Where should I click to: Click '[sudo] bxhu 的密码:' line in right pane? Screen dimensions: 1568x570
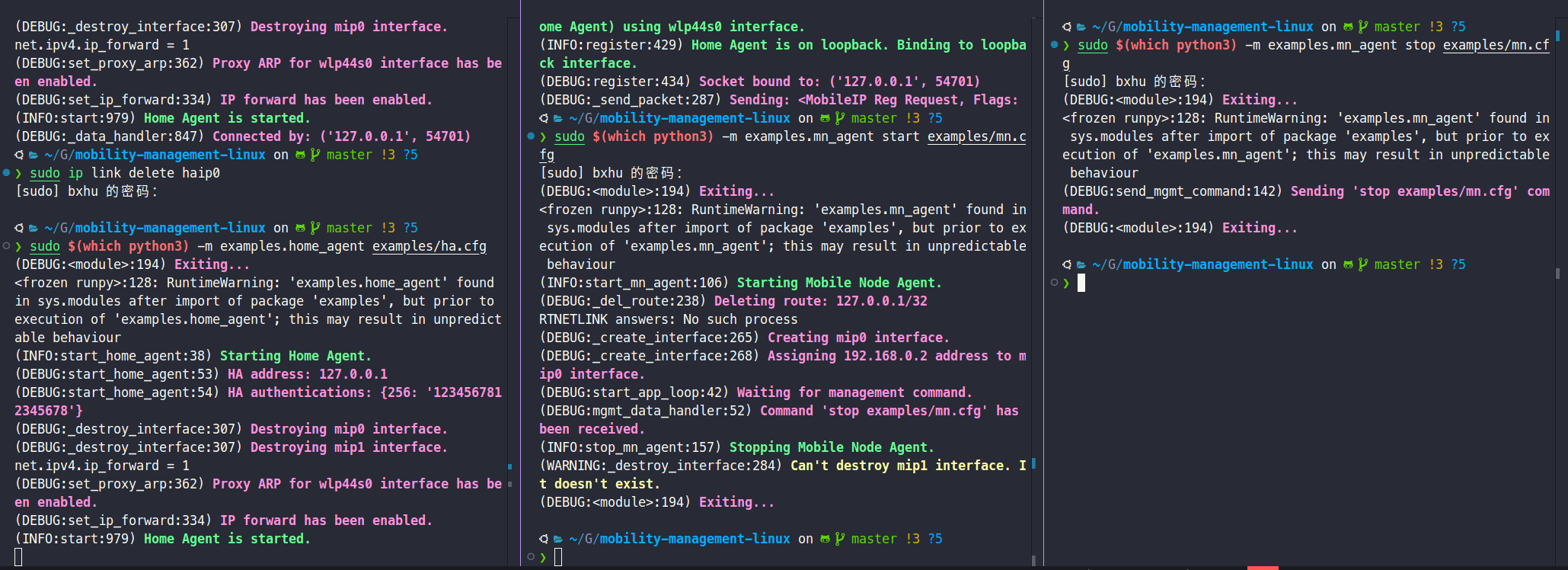(x=1135, y=82)
